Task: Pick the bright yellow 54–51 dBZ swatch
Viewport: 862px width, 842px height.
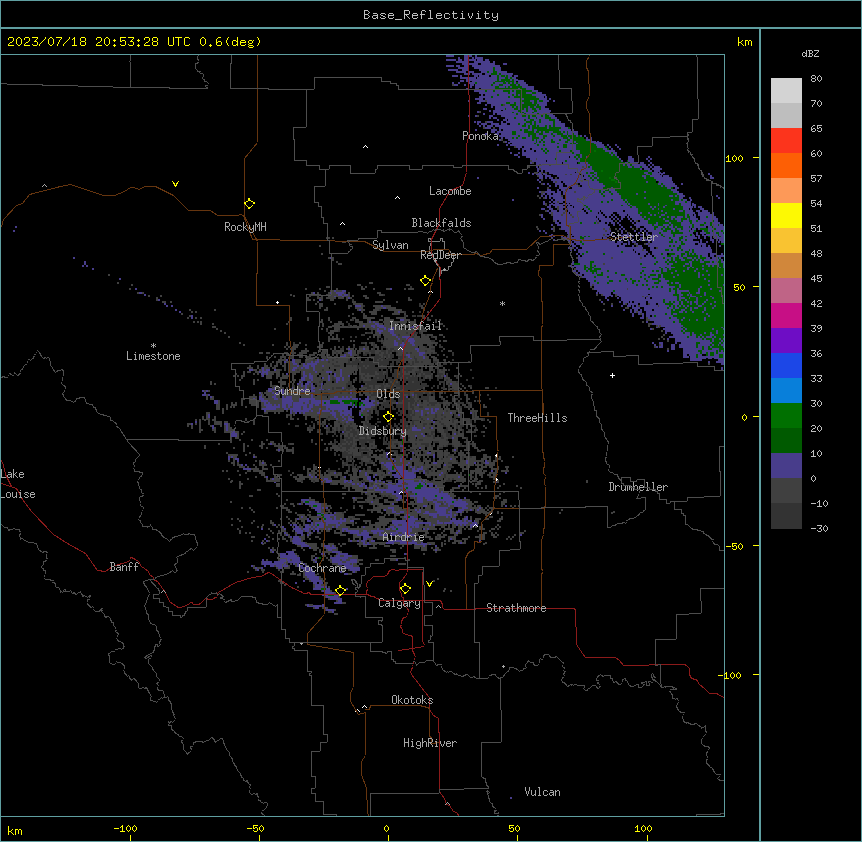Action: (x=786, y=215)
